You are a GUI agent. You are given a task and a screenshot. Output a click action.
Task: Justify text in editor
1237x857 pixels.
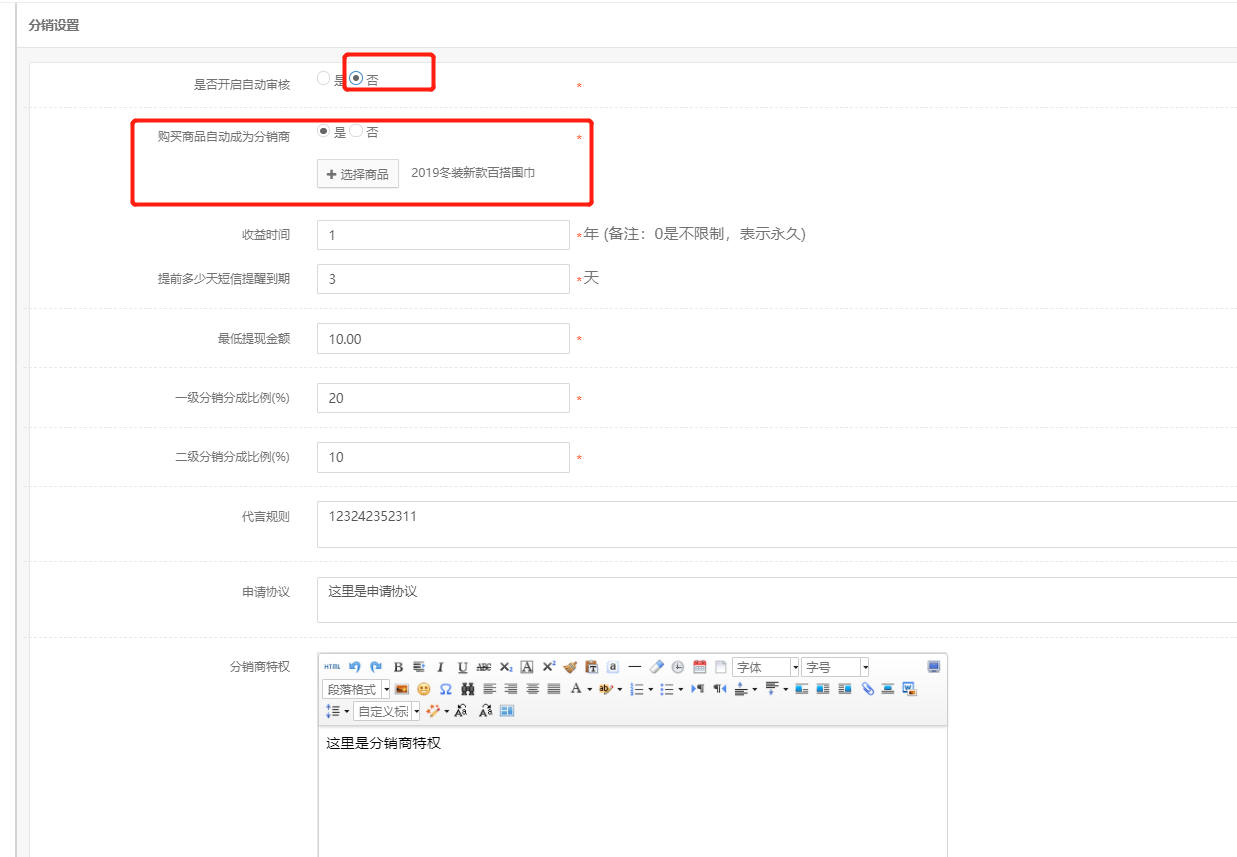click(x=554, y=689)
